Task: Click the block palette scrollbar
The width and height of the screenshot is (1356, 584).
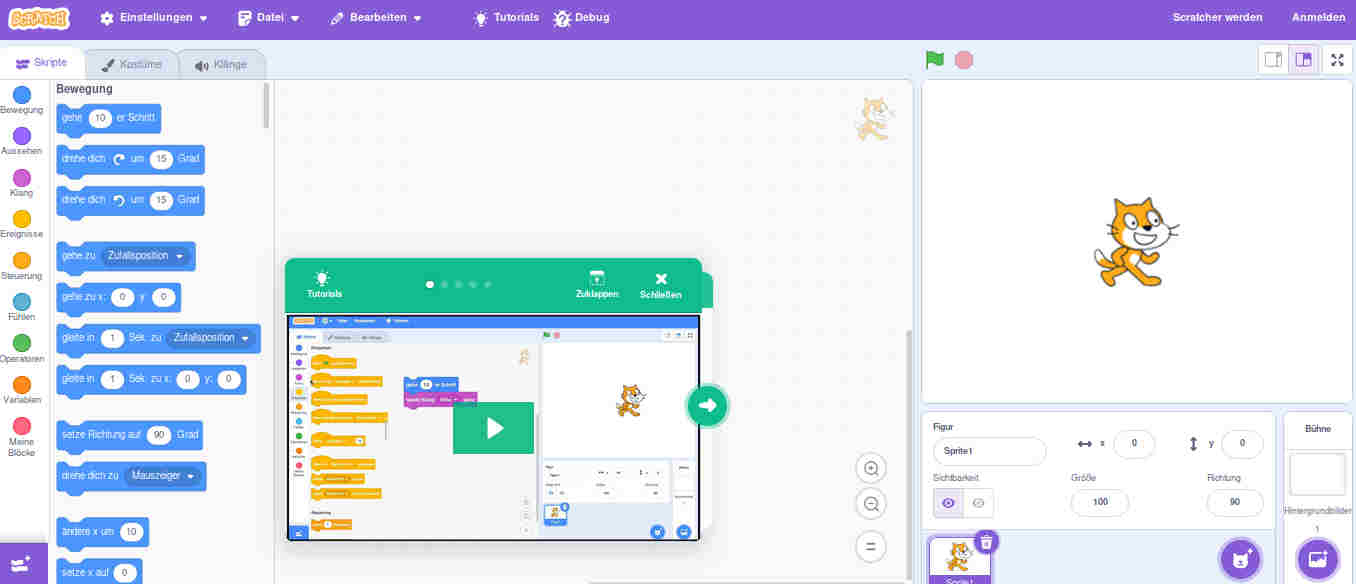Action: point(267,105)
